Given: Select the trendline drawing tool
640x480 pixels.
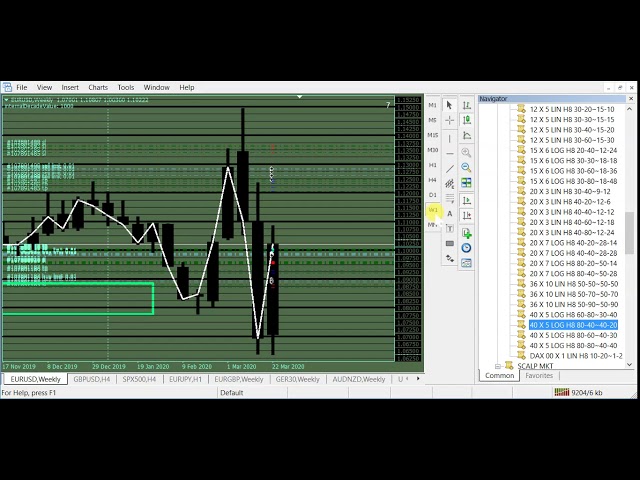Looking at the screenshot, I should [449, 168].
